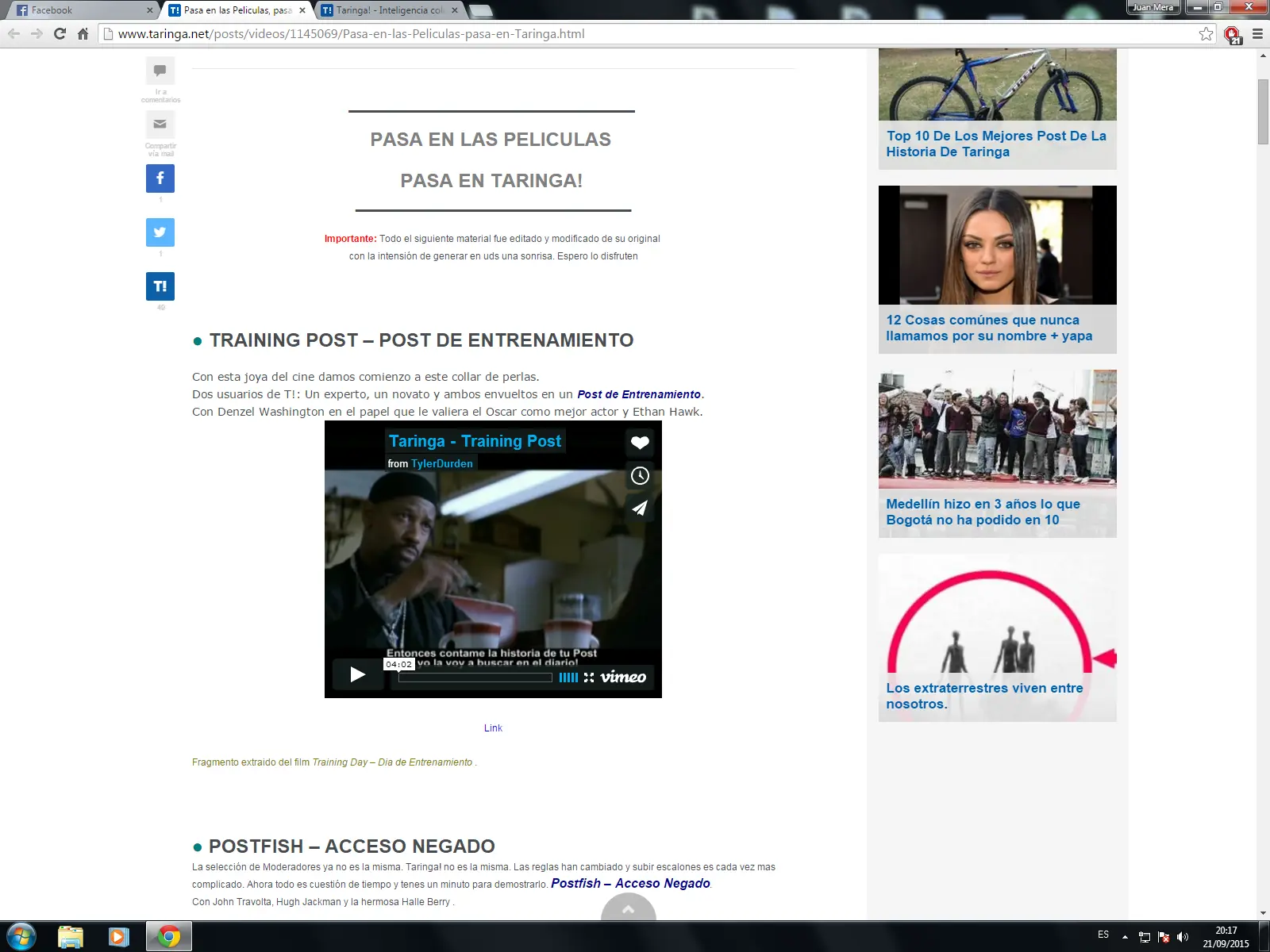The image size is (1270, 952).
Task: Add video to Watch Later clock icon
Action: pyautogui.click(x=640, y=476)
